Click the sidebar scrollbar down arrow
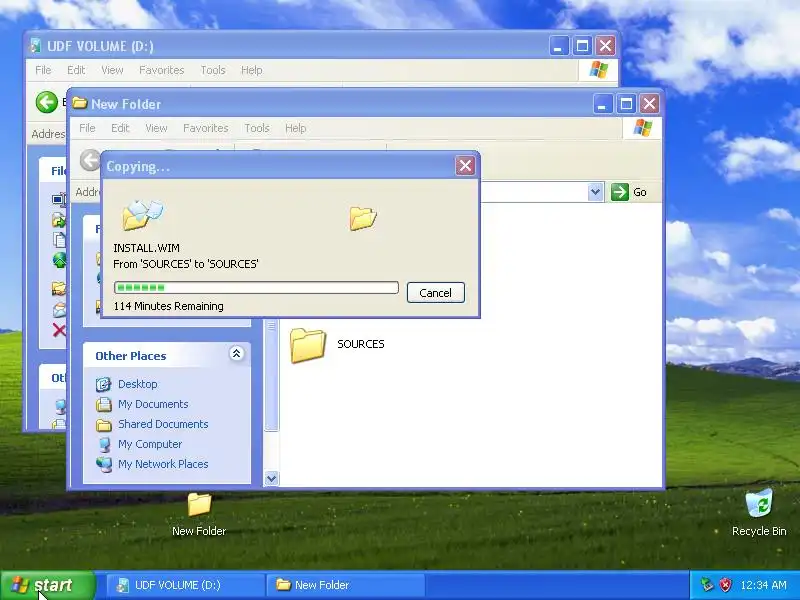Screen dimensions: 800x600 tap(271, 479)
